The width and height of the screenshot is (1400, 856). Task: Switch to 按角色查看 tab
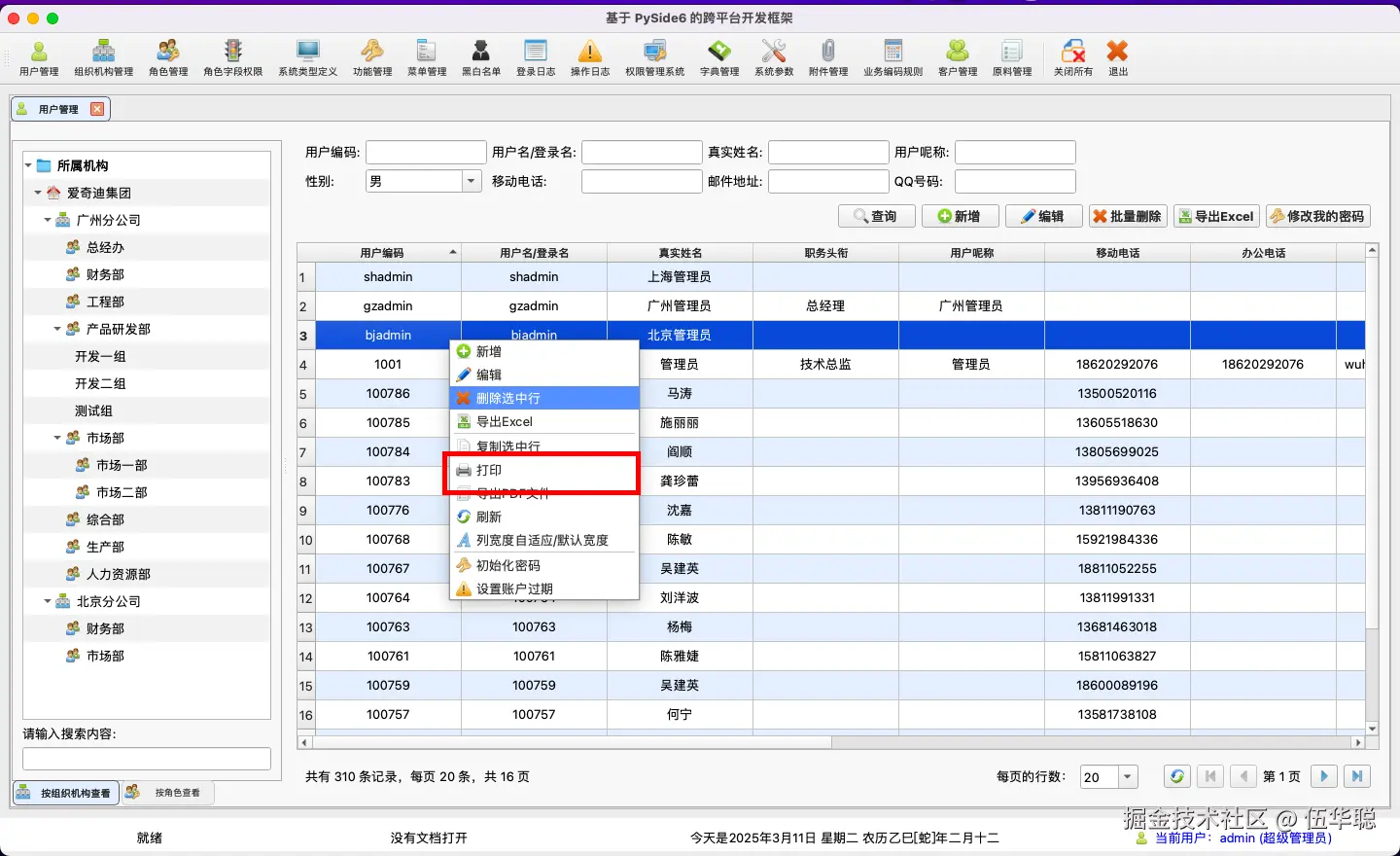[167, 793]
